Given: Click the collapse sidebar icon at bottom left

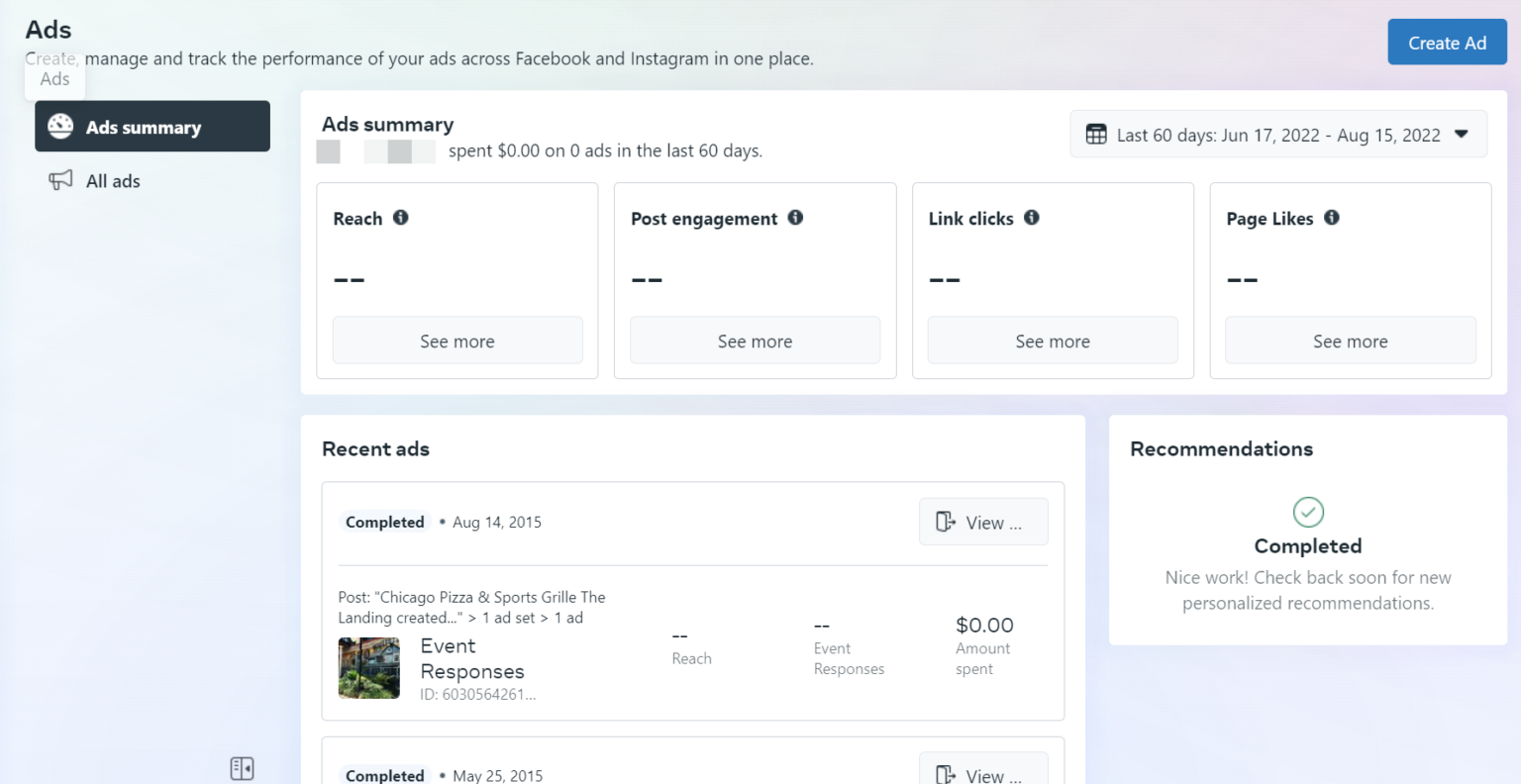Looking at the screenshot, I should (242, 768).
